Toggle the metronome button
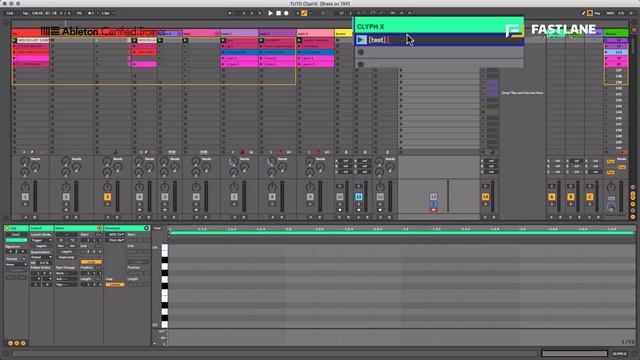The image size is (640, 360). 91,13
